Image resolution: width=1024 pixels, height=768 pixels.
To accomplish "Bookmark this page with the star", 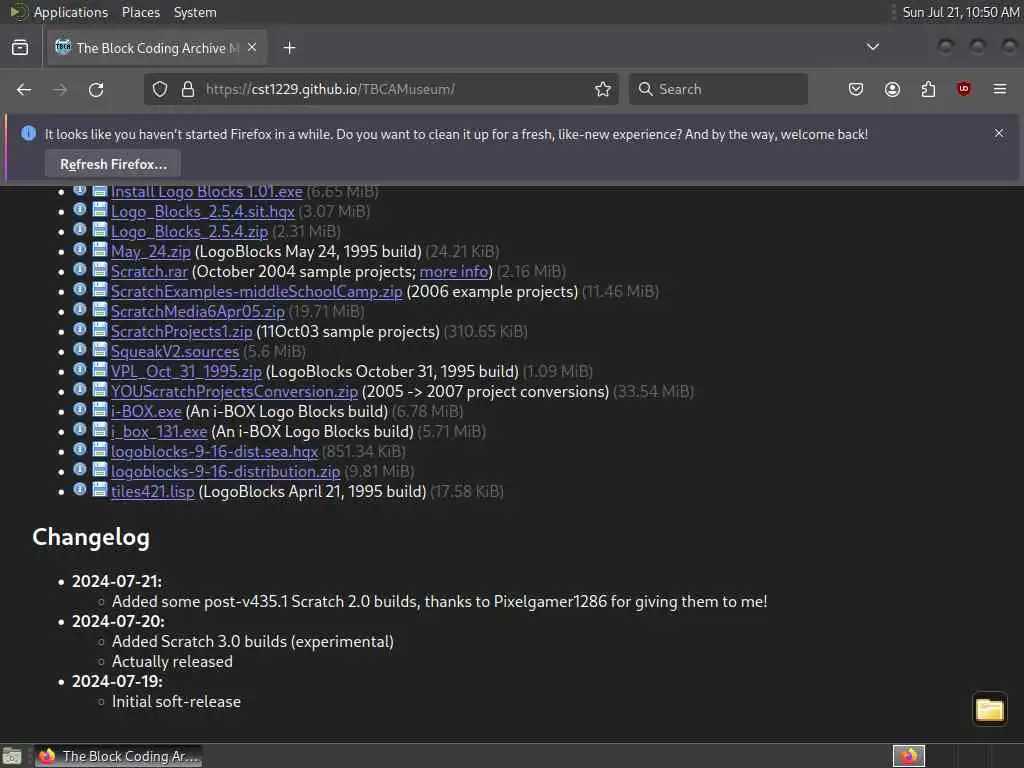I will point(603,89).
